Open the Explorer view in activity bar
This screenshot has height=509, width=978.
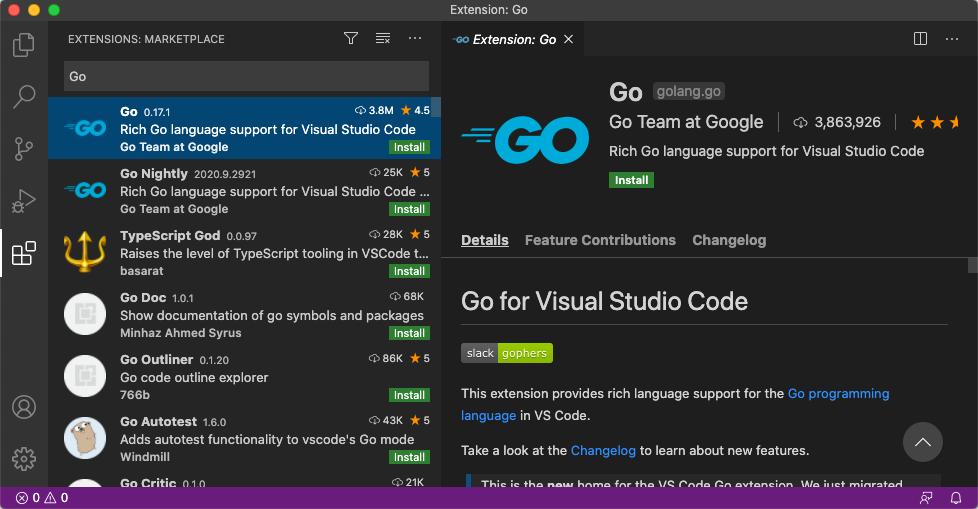(23, 46)
